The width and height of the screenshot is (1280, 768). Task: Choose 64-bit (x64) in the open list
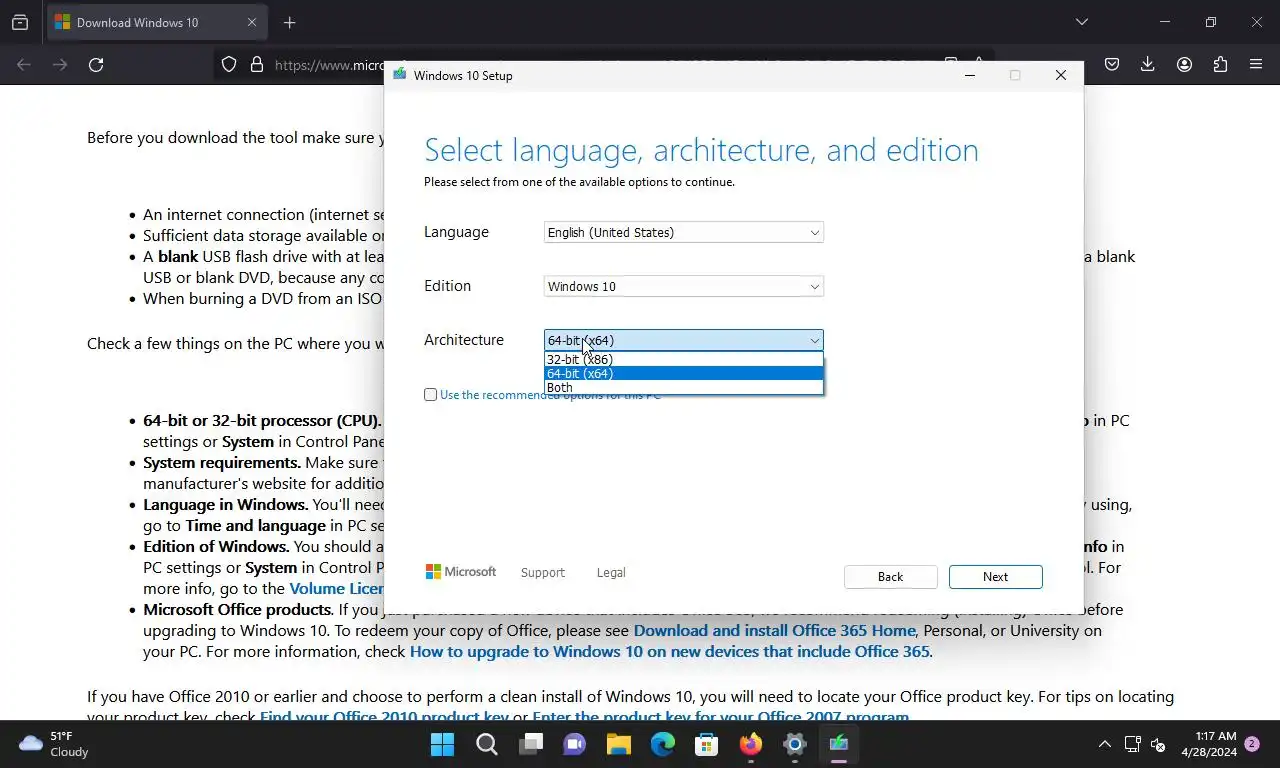point(684,373)
